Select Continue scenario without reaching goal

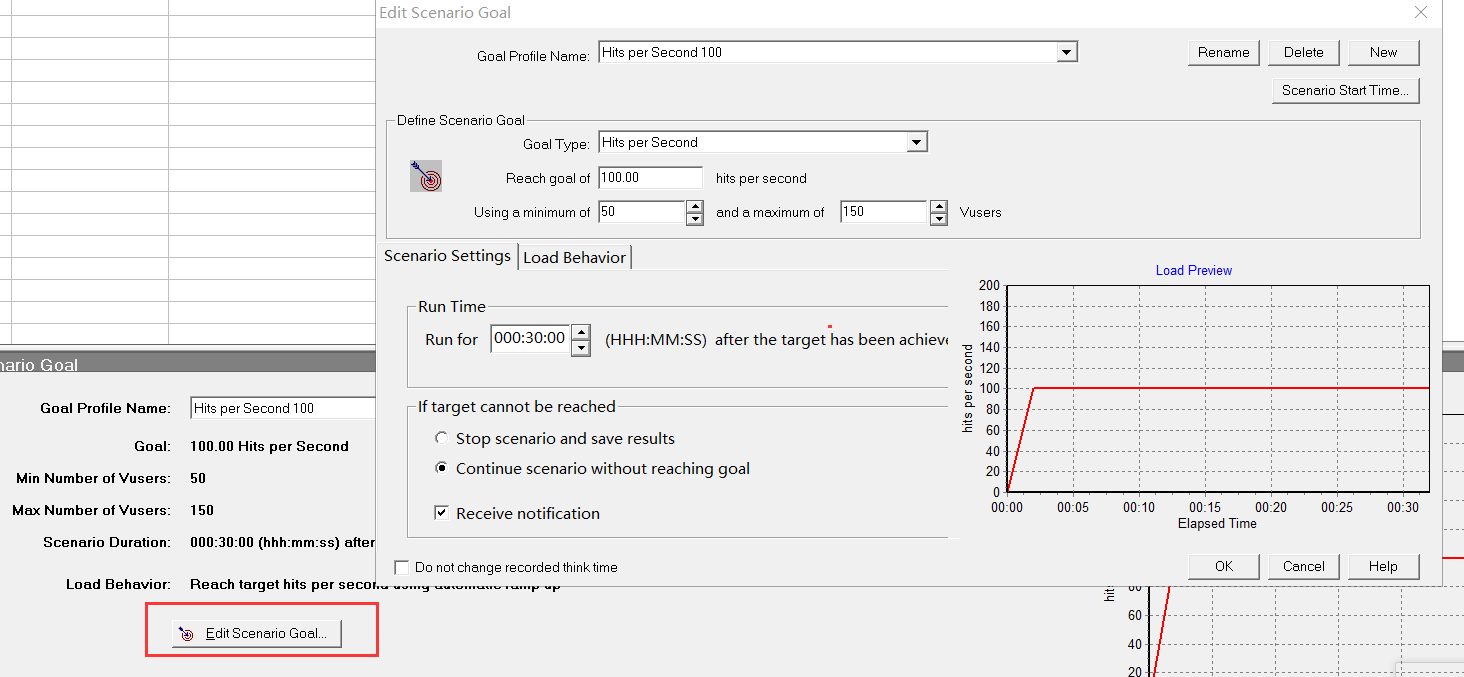(441, 468)
